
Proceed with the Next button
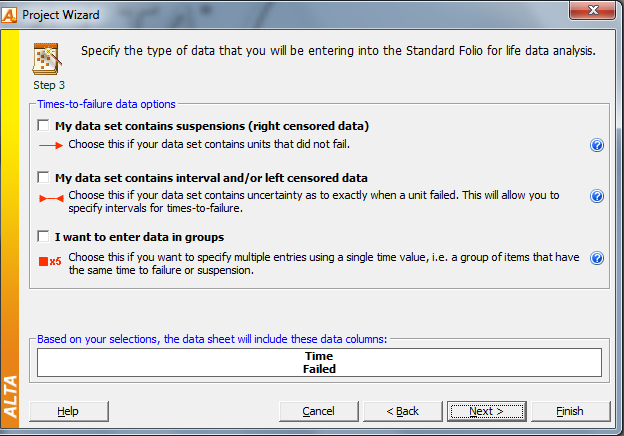(x=486, y=411)
